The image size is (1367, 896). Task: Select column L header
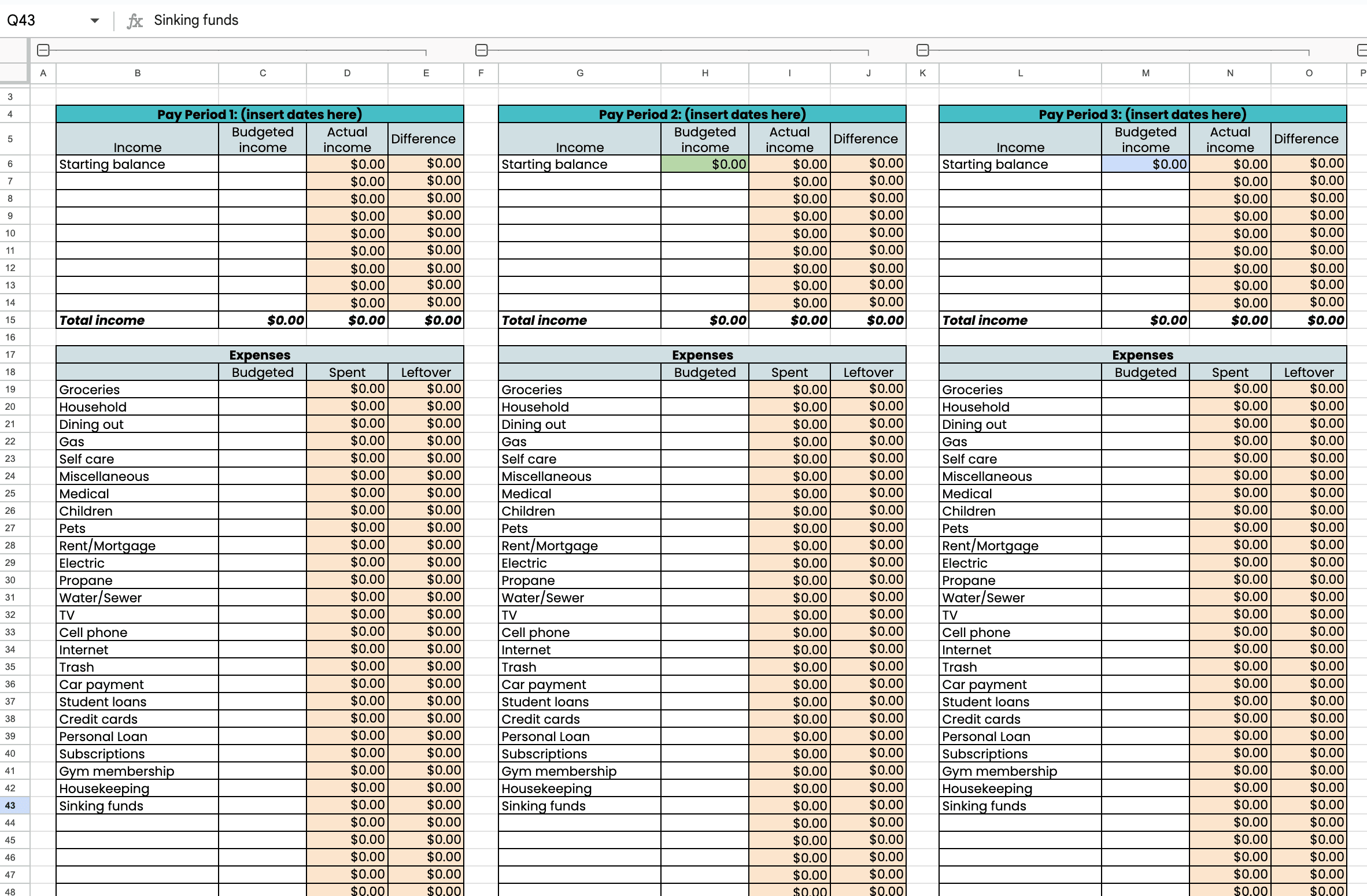[1021, 73]
